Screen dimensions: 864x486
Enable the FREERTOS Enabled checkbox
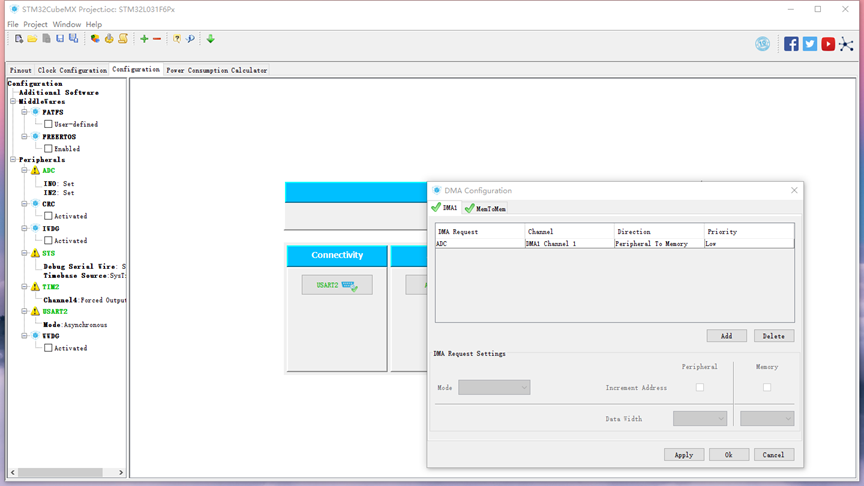click(x=48, y=148)
